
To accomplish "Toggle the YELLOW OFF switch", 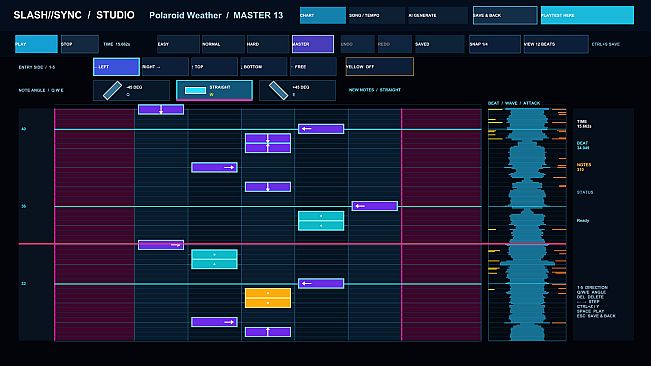I will pos(379,67).
